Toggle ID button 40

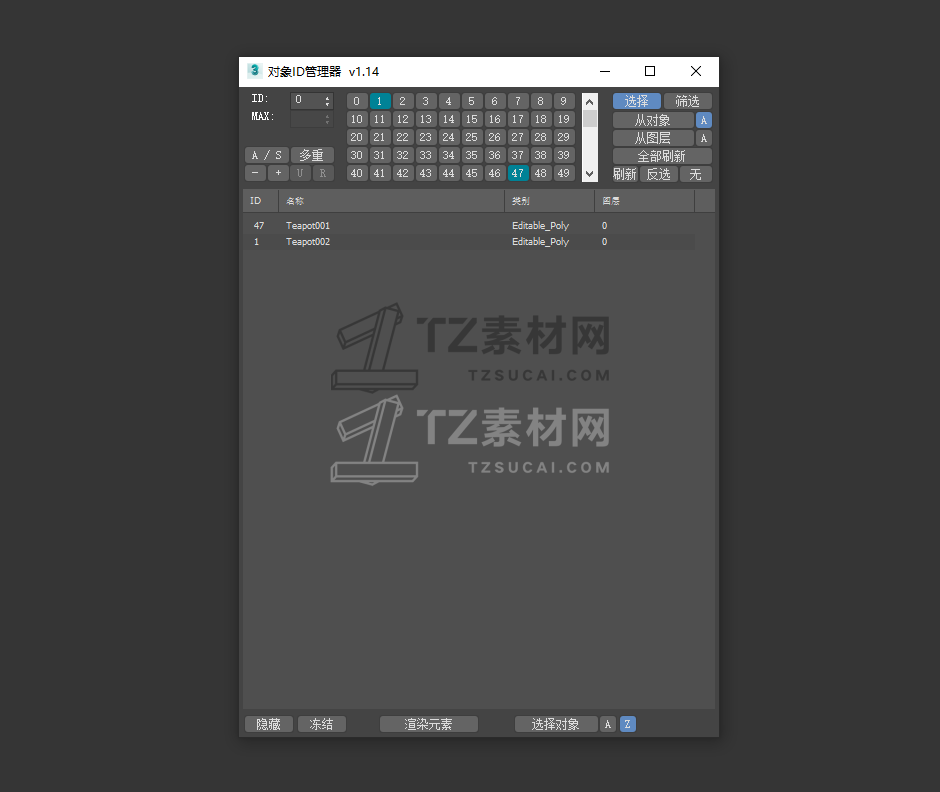[357, 173]
